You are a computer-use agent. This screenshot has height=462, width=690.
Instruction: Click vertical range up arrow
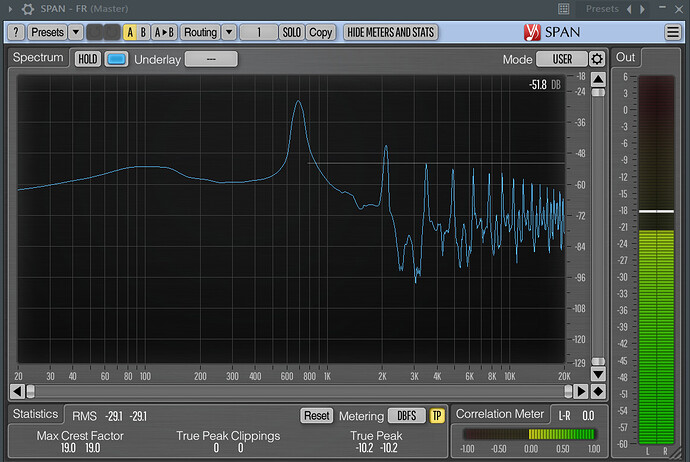point(598,79)
